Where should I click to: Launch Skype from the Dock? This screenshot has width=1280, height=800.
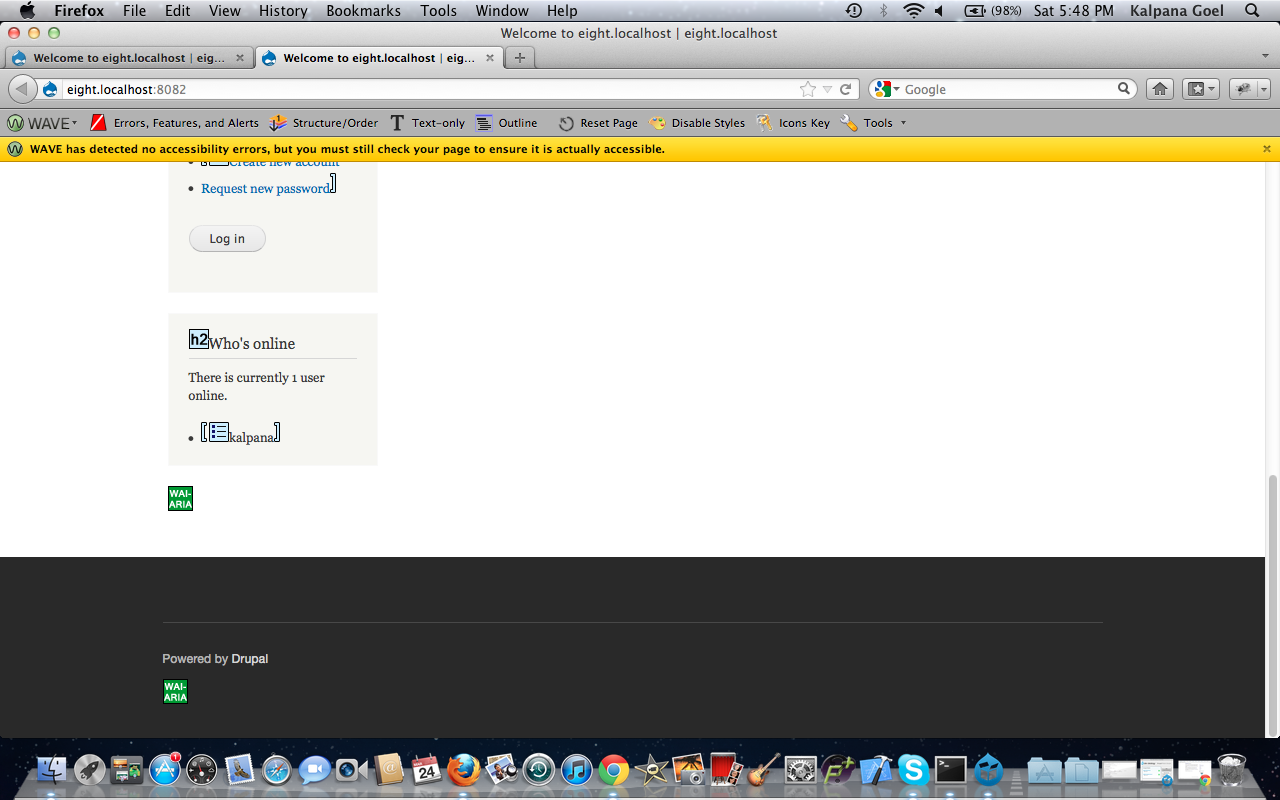pyautogui.click(x=912, y=770)
